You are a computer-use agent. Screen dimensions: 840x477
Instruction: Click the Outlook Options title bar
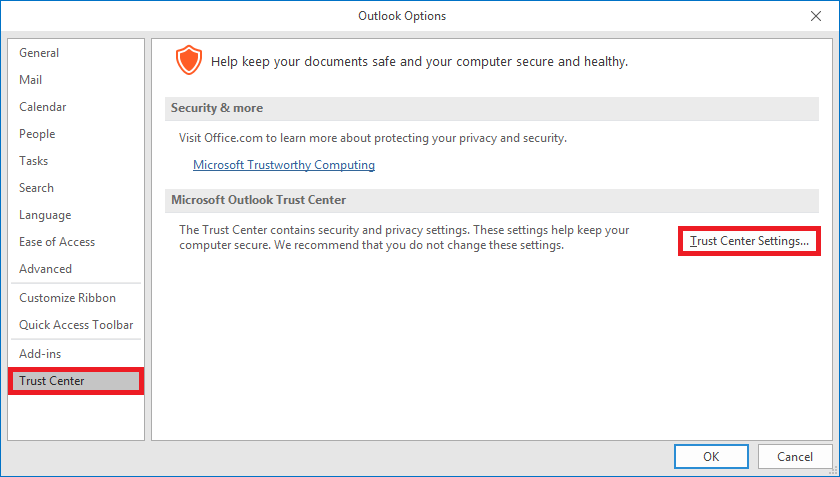point(402,16)
